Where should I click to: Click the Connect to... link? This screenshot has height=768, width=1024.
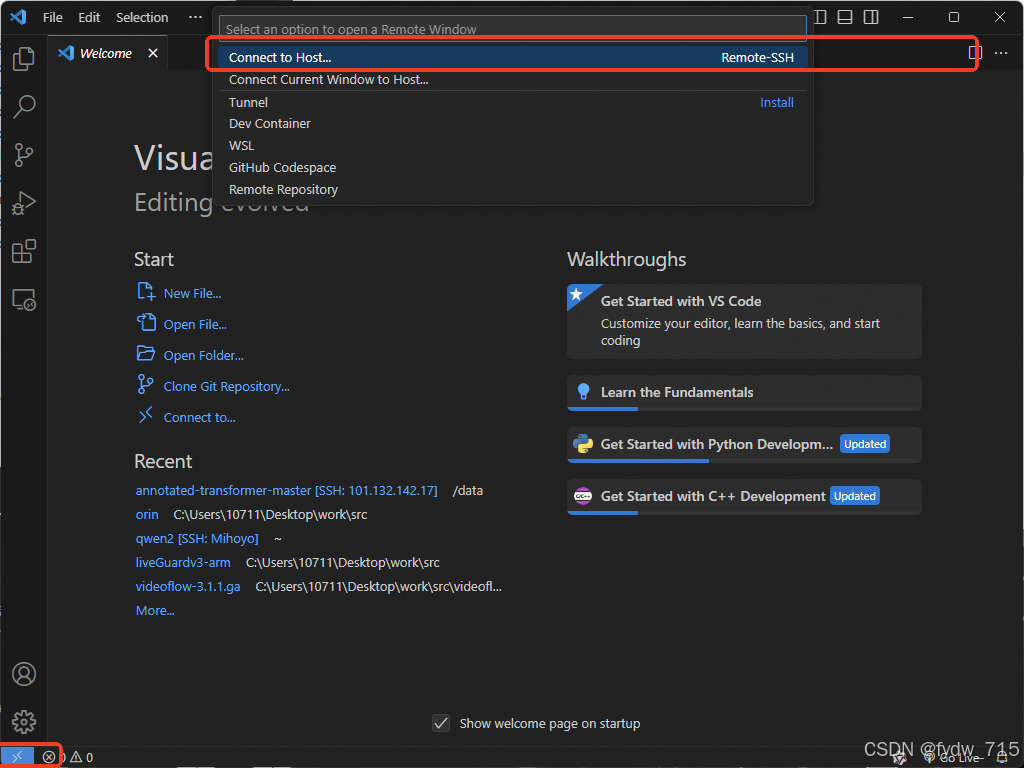[199, 418]
